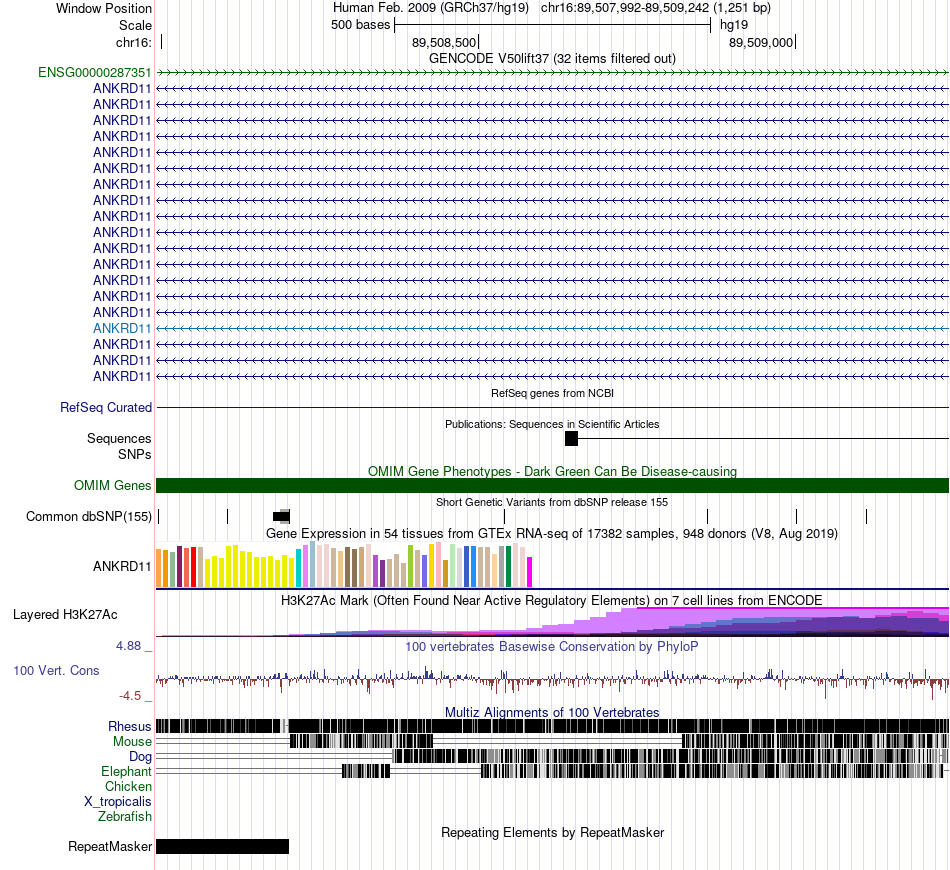Viewport: 950px width, 870px height.
Task: Click the hg19 label beside scale bar
Action: pos(734,25)
